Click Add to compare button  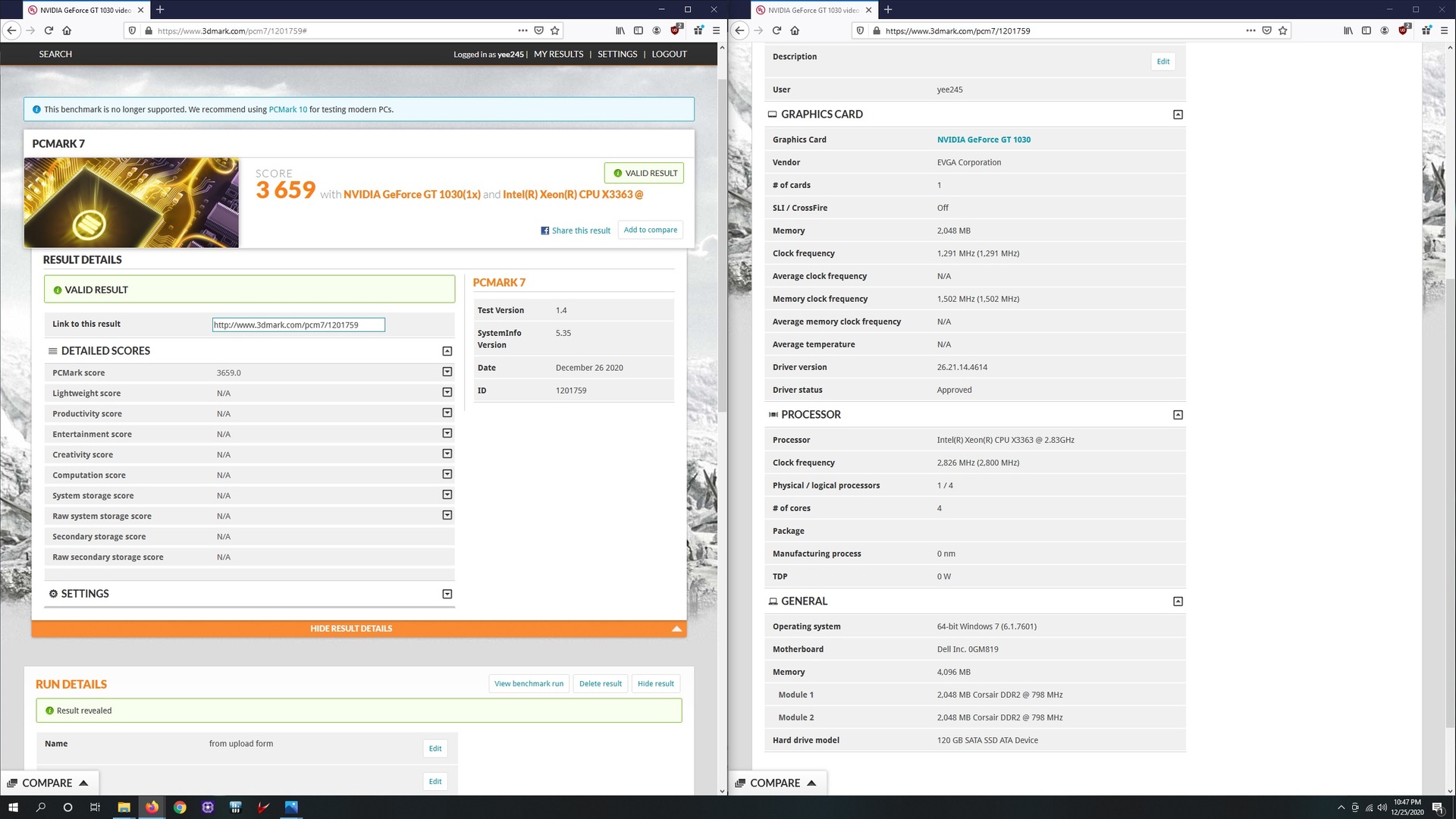(650, 230)
